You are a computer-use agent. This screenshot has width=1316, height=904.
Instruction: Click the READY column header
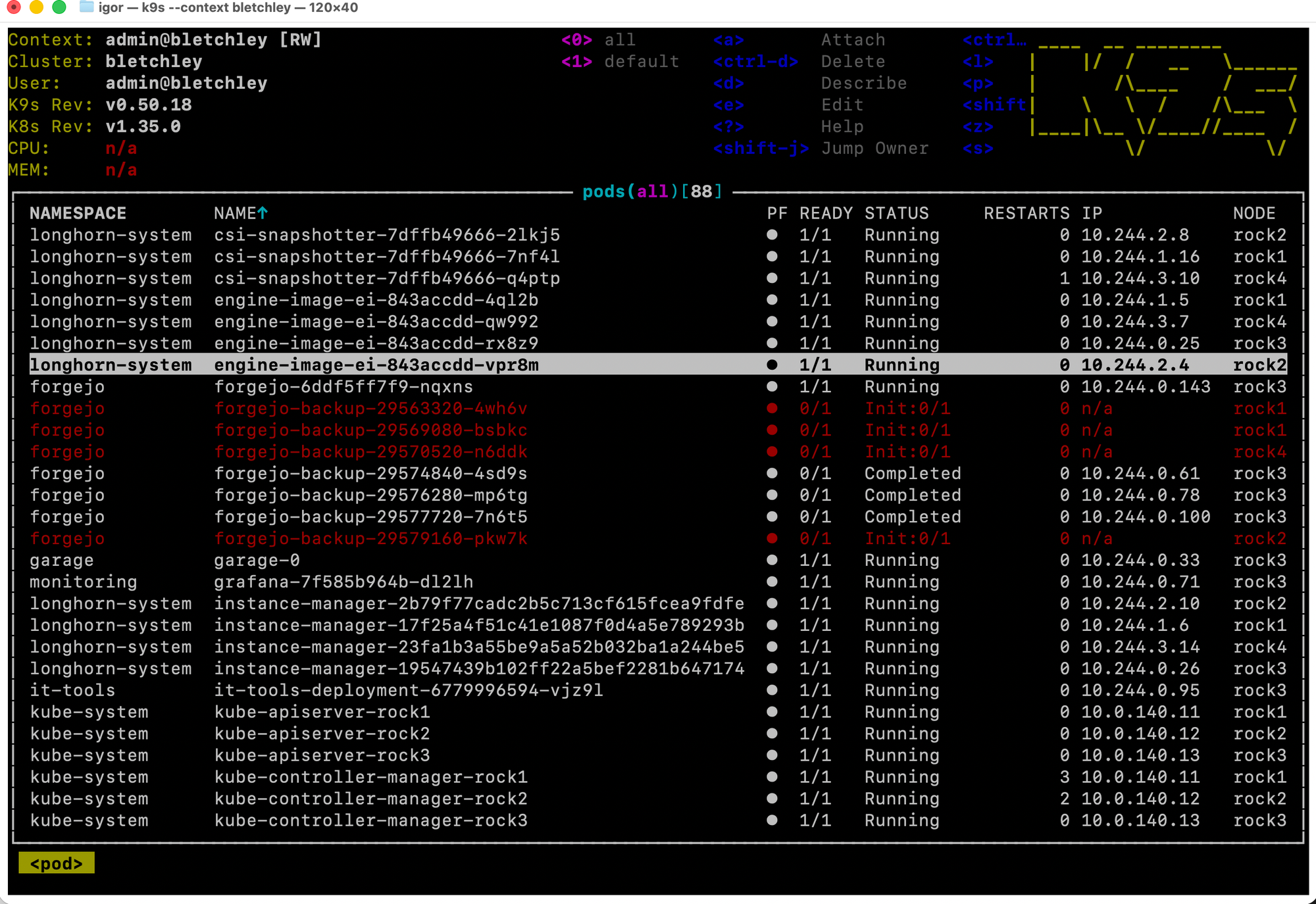point(826,213)
